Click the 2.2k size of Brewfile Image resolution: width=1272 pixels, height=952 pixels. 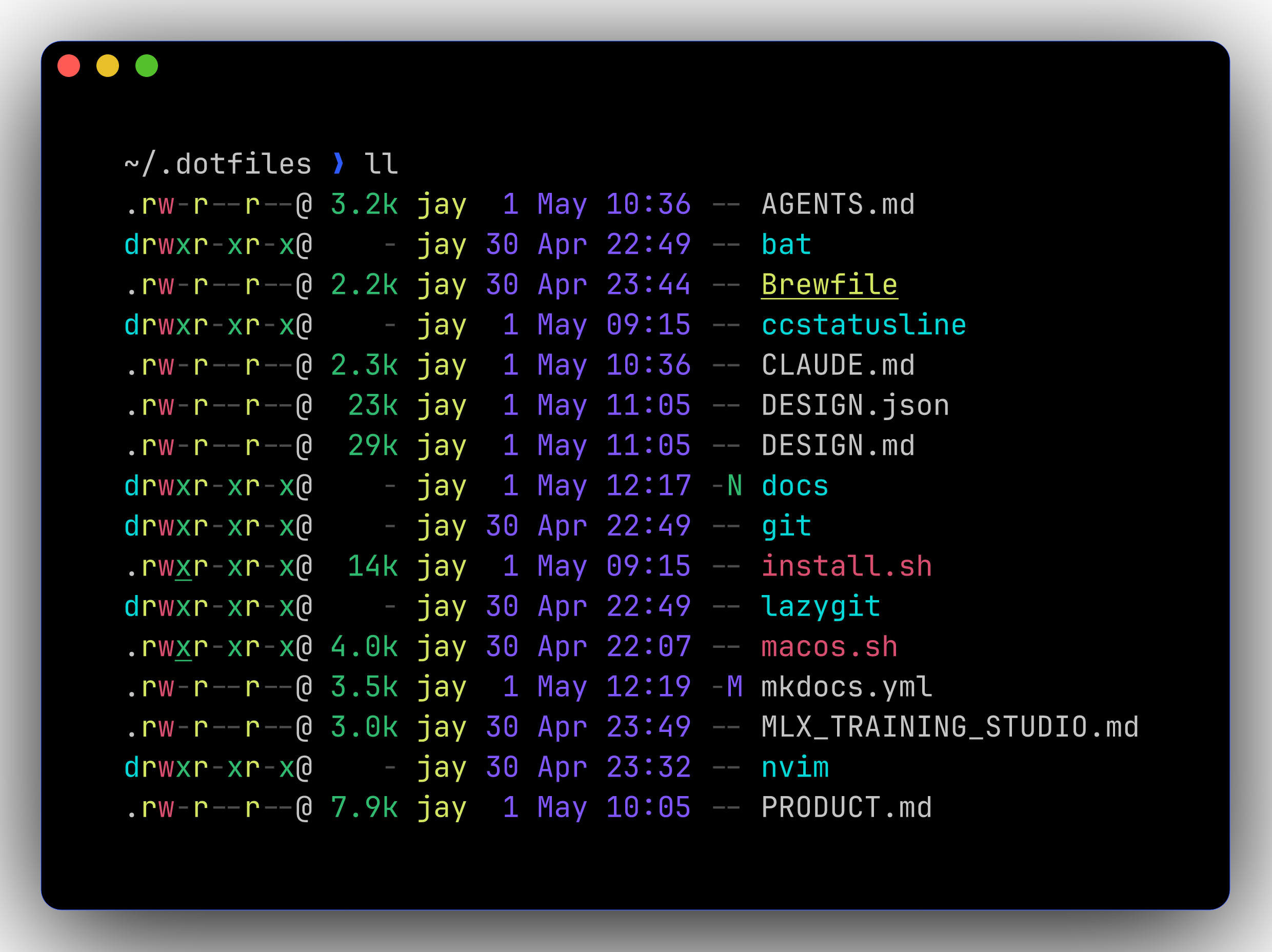pos(364,285)
